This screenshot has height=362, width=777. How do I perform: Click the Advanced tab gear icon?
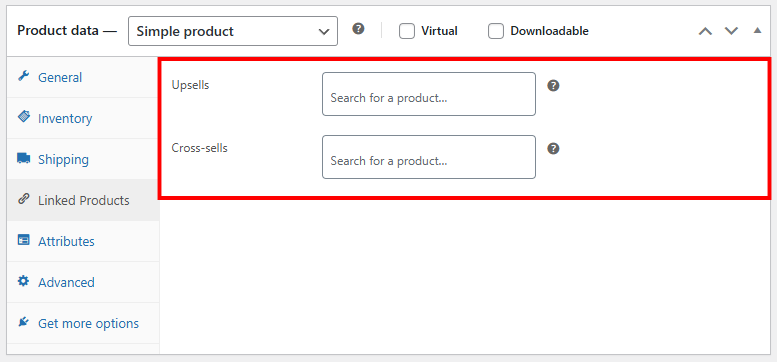pyautogui.click(x=23, y=281)
